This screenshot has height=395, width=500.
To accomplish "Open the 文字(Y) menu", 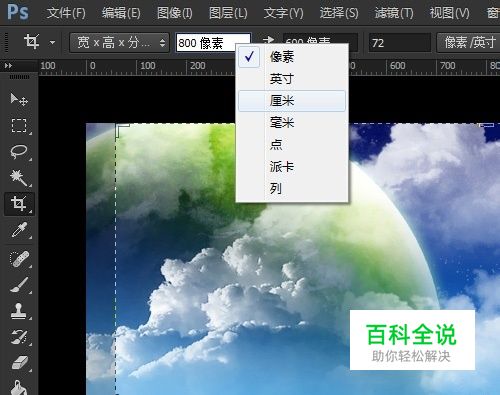I will [x=283, y=13].
